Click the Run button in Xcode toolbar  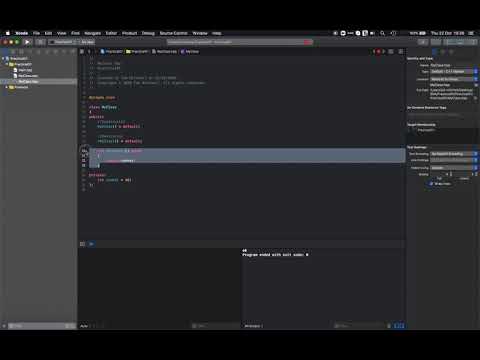pos(27,42)
